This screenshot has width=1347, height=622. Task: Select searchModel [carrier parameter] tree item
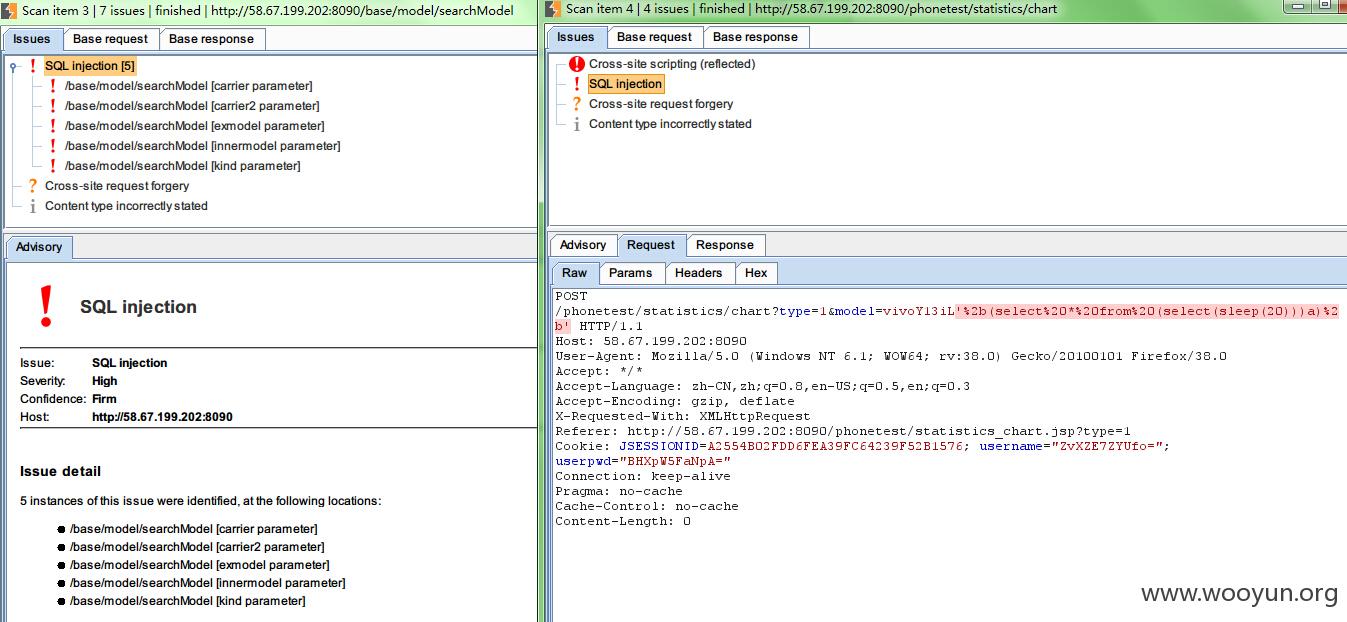tap(188, 86)
